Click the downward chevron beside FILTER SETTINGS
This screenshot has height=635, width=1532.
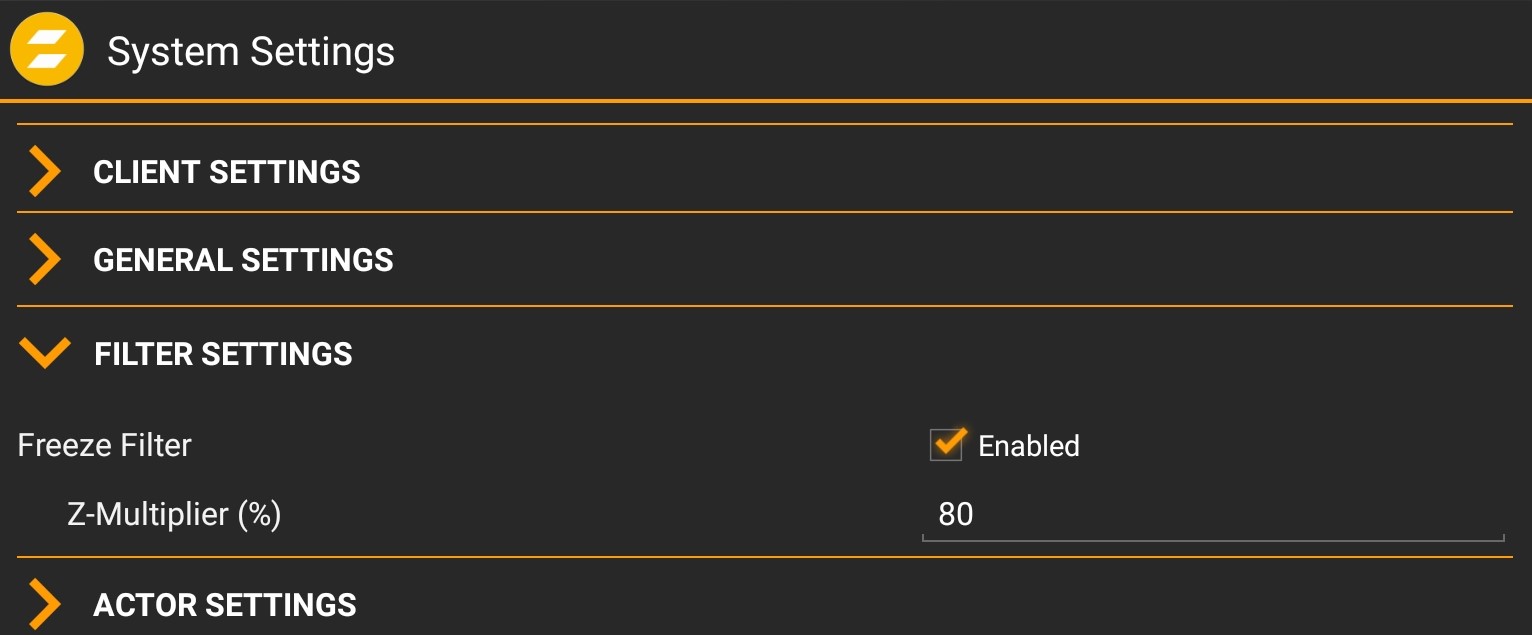[44, 354]
